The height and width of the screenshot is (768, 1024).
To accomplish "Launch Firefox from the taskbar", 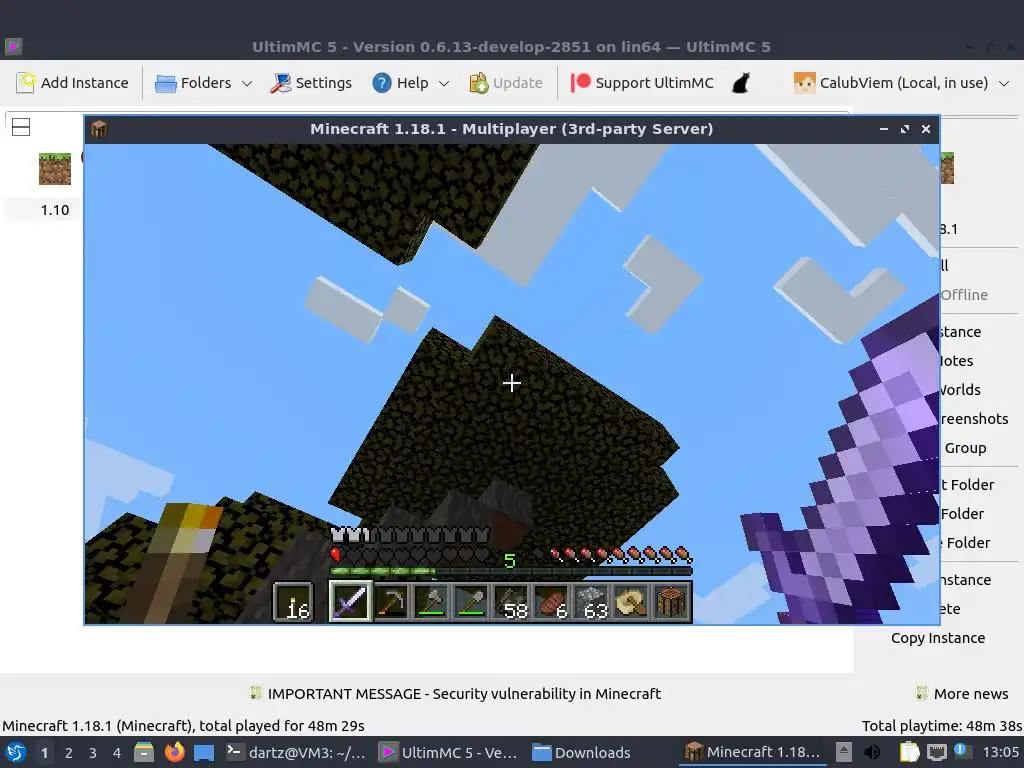I will 174,752.
